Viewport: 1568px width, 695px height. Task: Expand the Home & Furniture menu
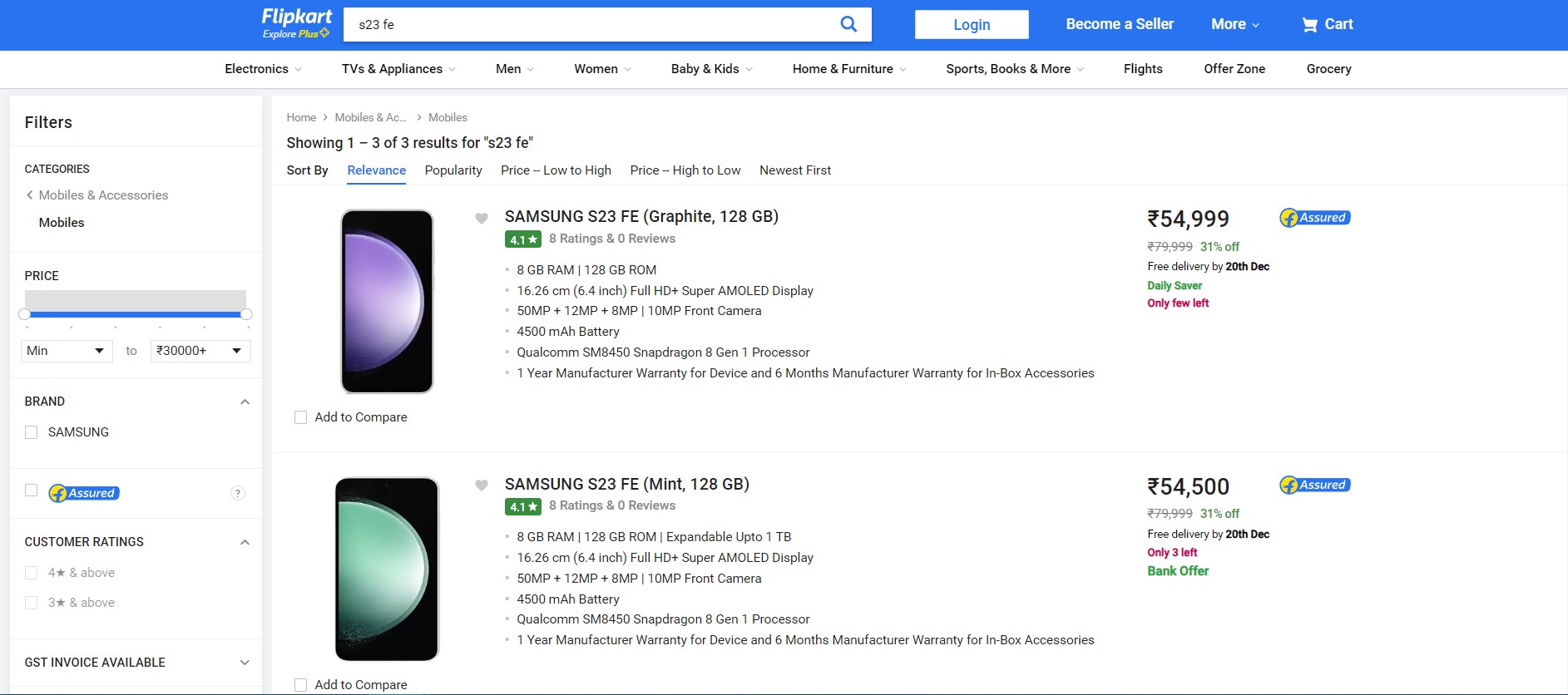(x=849, y=69)
